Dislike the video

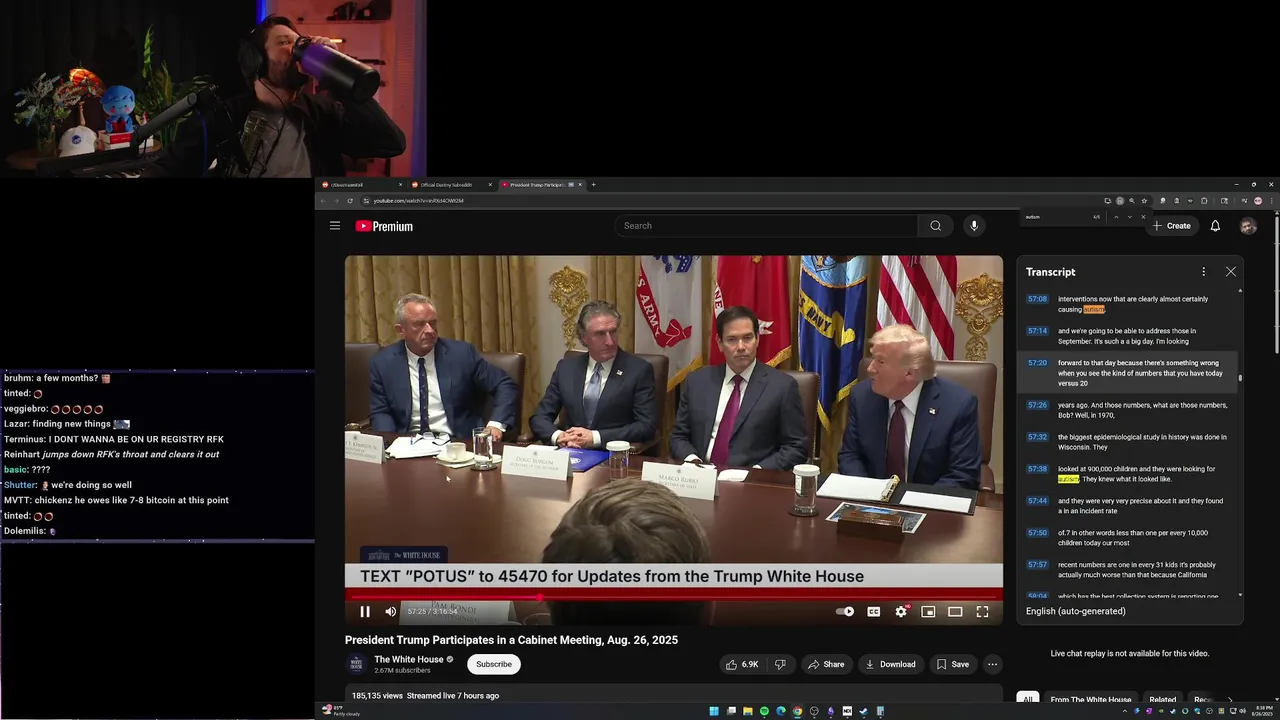tap(781, 664)
